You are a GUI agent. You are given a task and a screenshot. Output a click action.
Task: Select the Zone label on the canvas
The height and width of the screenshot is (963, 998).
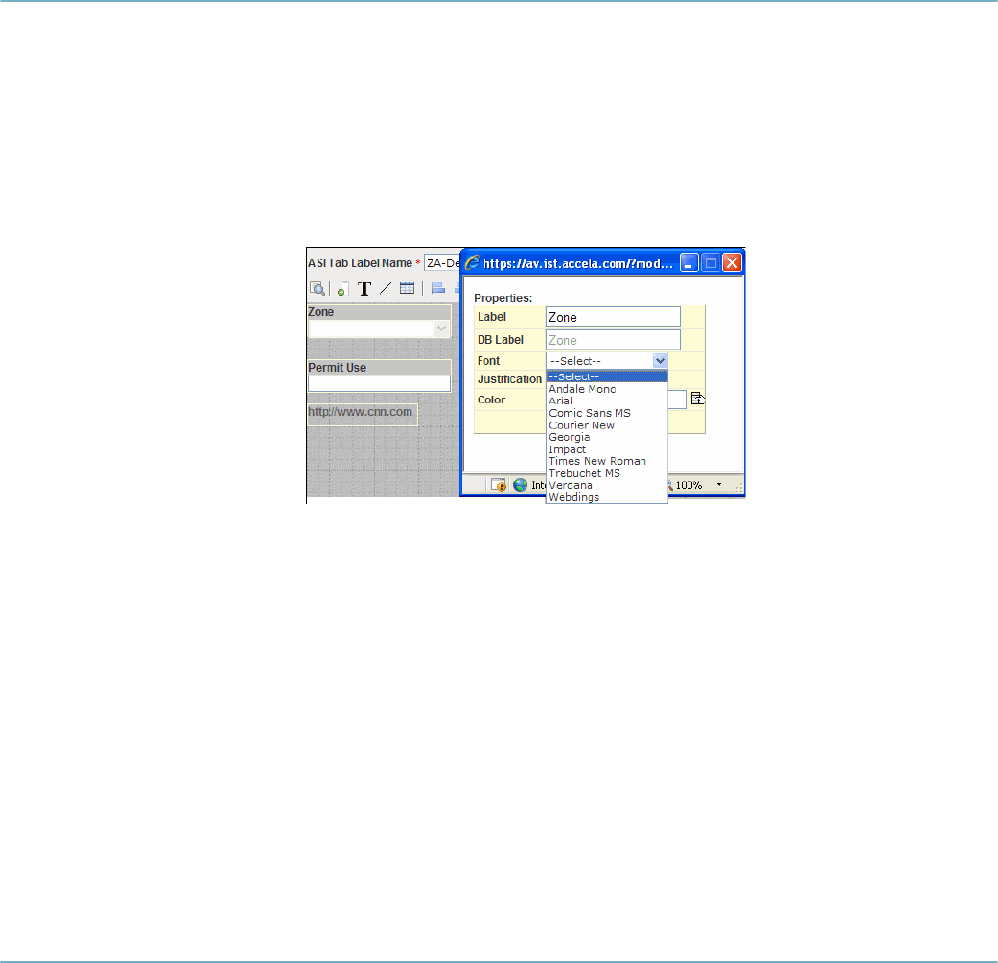tap(321, 312)
